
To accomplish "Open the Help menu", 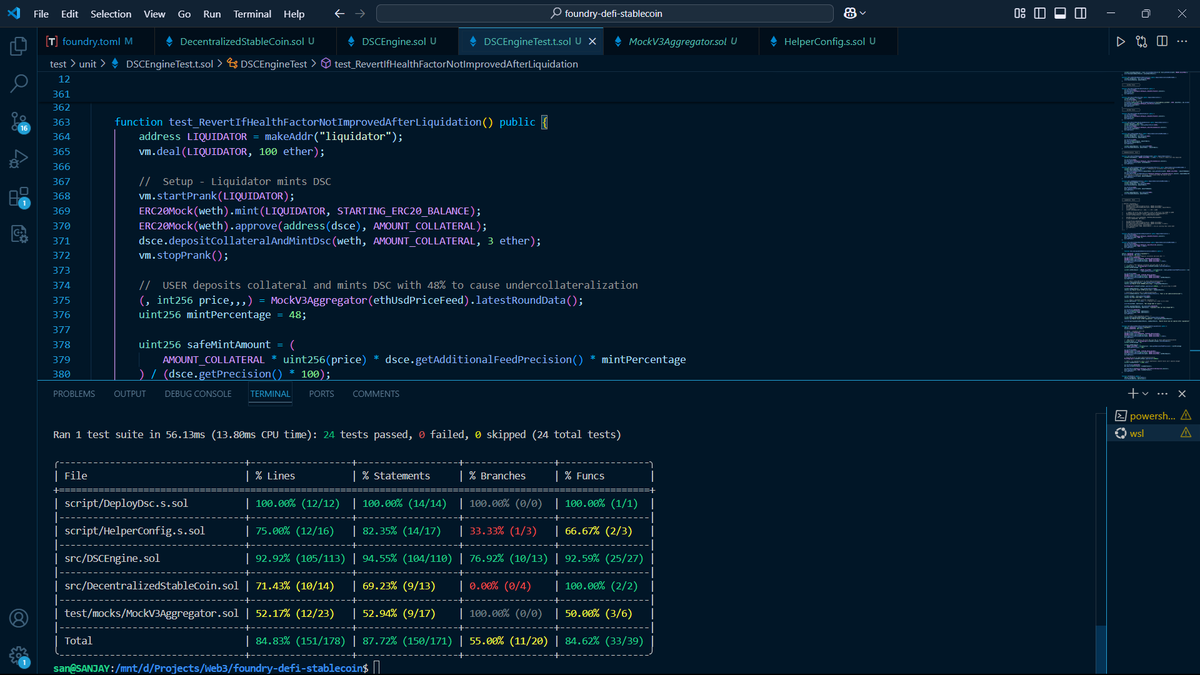I will 294,14.
